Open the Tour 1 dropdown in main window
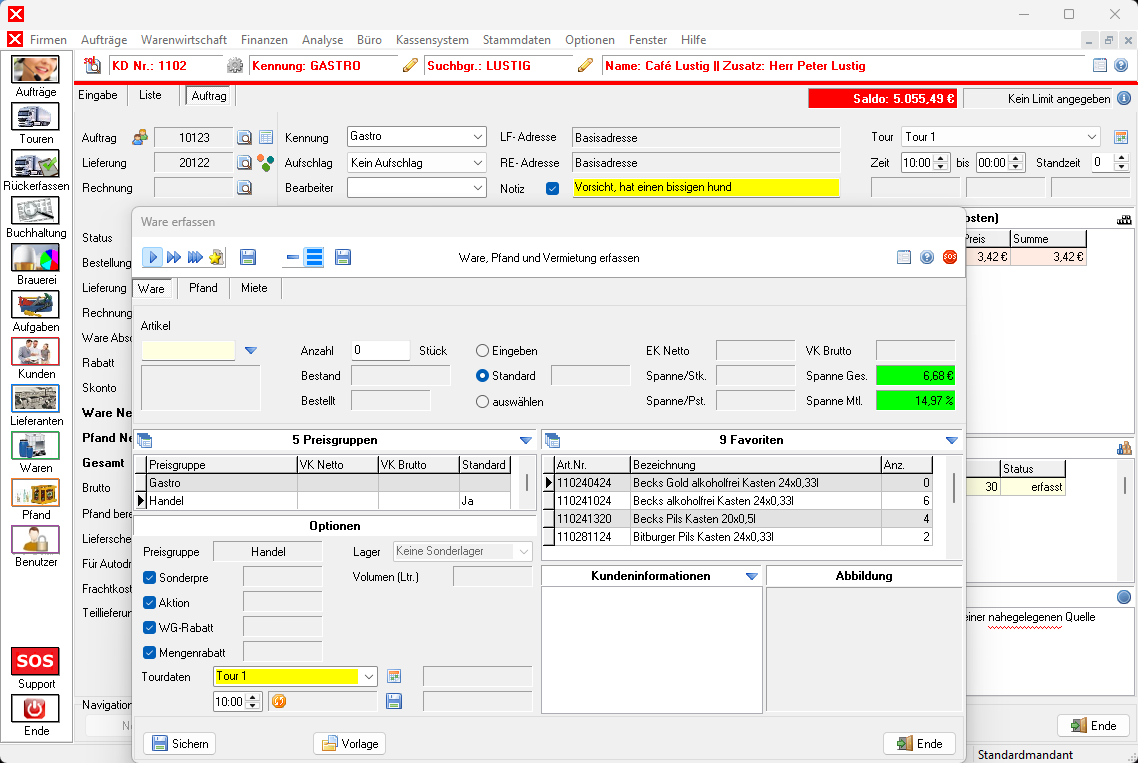 pyautogui.click(x=1092, y=136)
